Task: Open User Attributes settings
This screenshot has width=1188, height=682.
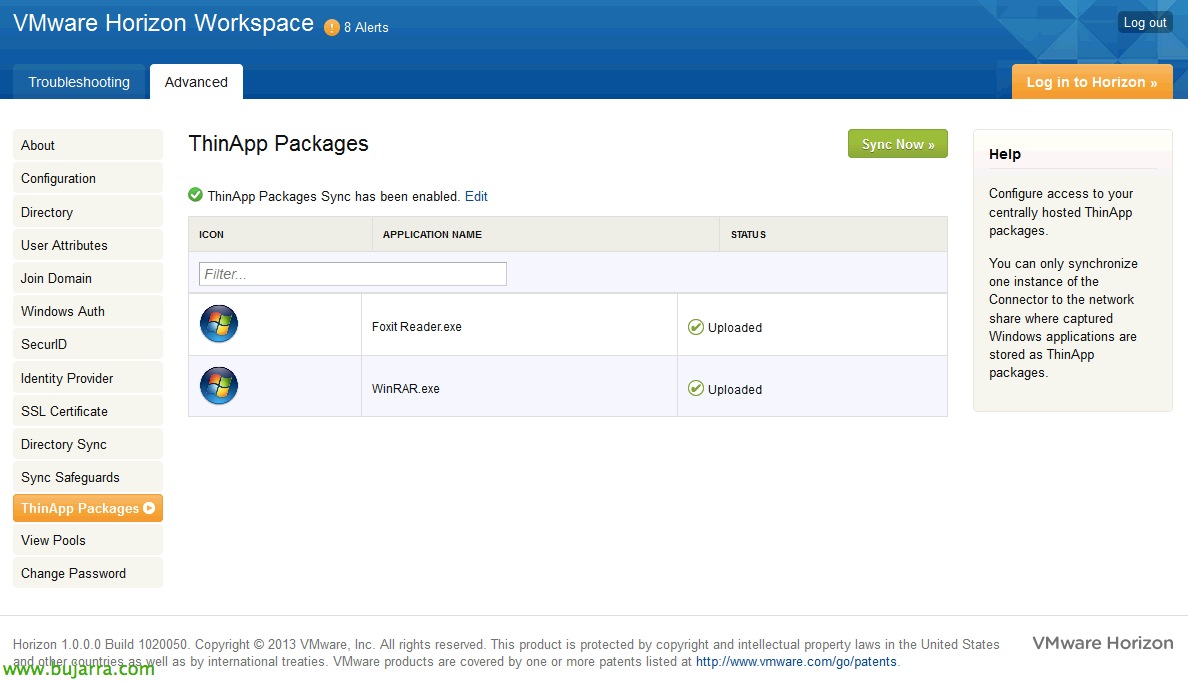Action: click(x=88, y=245)
